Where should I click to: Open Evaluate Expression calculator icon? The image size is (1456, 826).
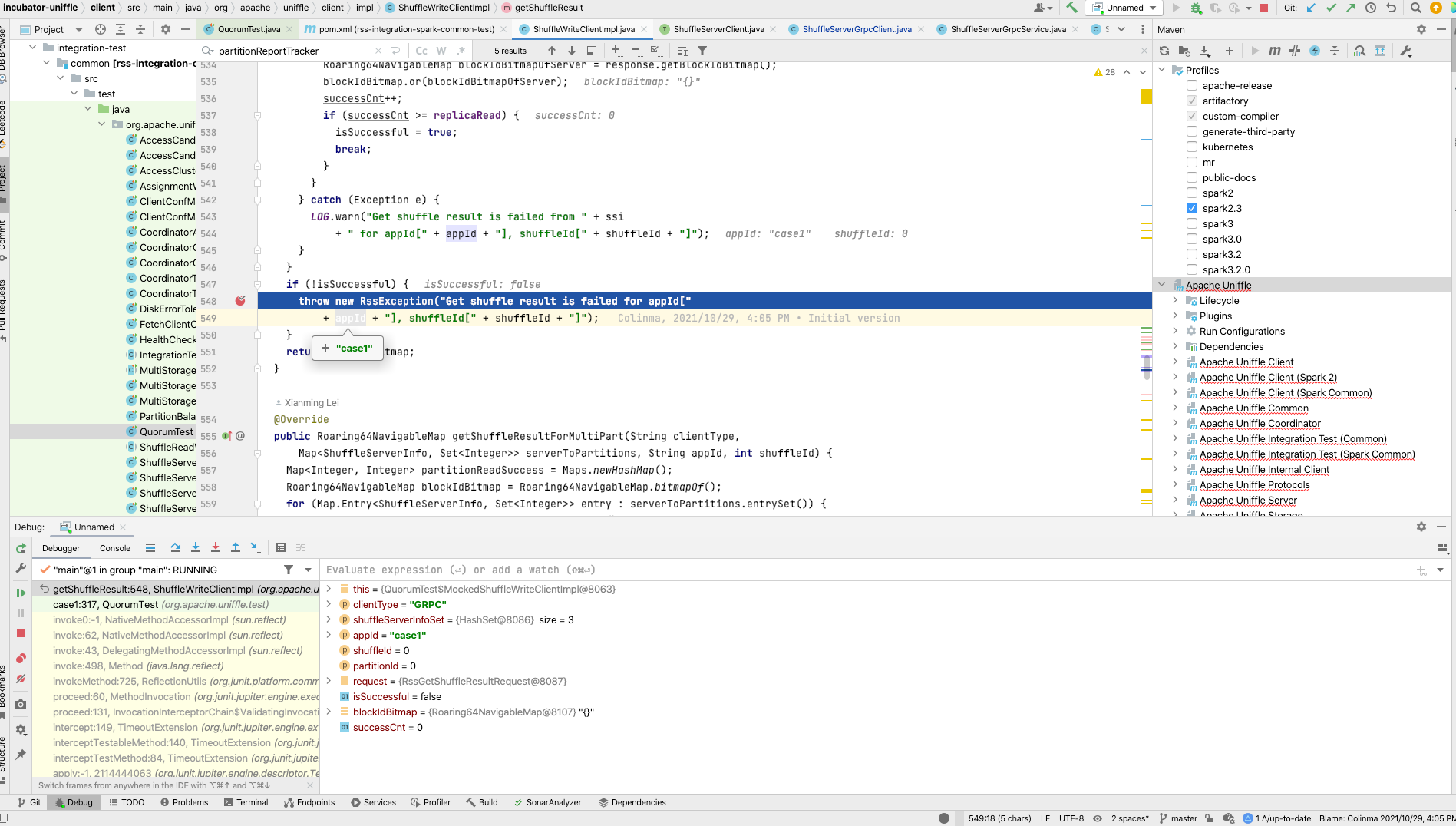click(x=281, y=547)
